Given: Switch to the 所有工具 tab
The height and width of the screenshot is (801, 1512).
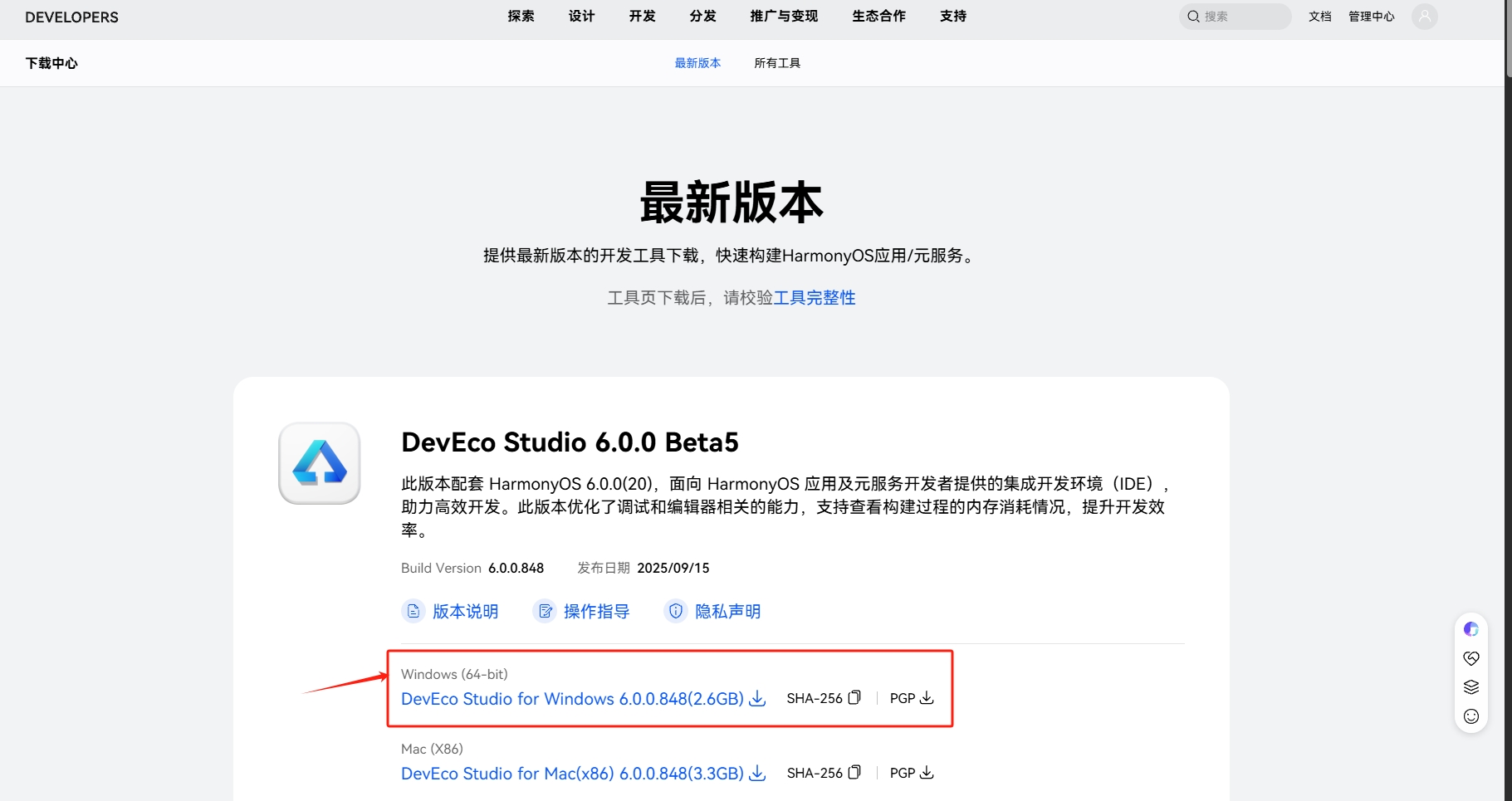Looking at the screenshot, I should point(776,63).
